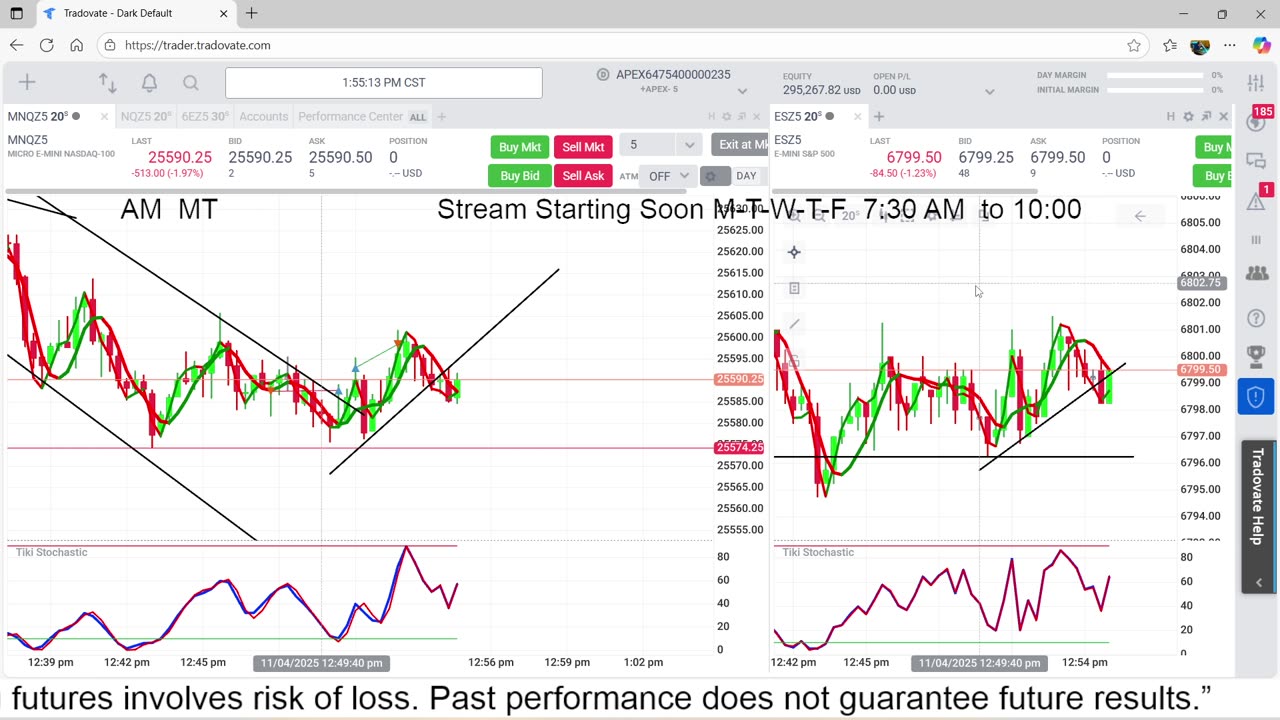Open the settings sliders icon top right
Viewport: 1280px width, 720px height.
coord(1256,83)
